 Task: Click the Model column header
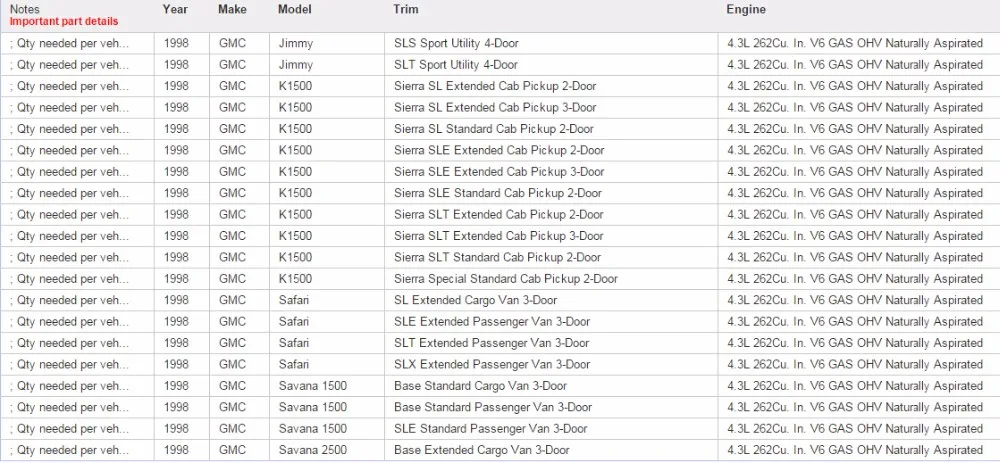point(295,10)
